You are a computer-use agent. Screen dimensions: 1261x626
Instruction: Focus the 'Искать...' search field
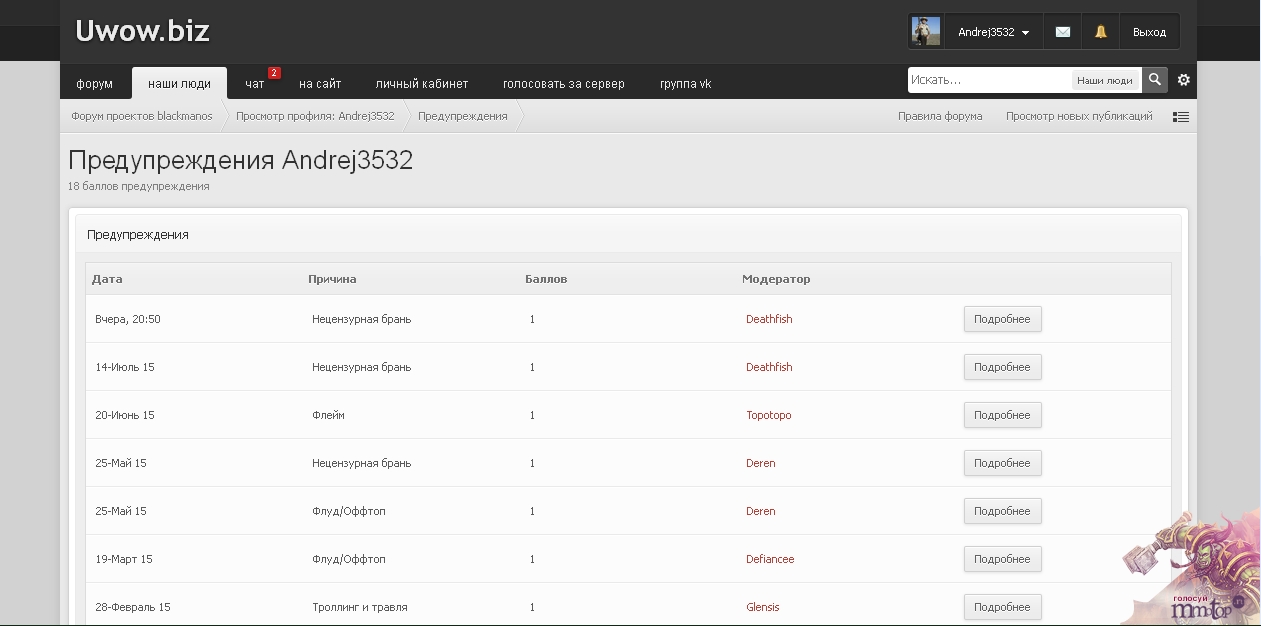(x=988, y=80)
